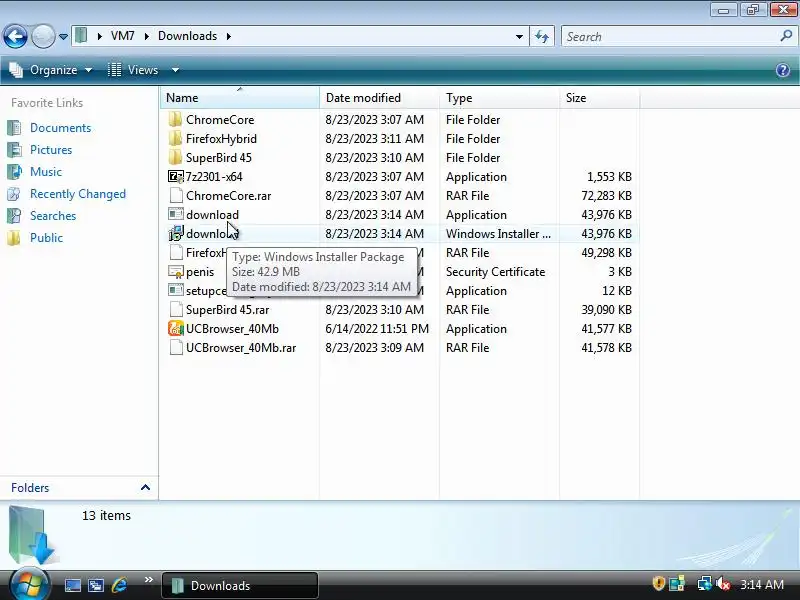Click the Music sidebar icon

[14, 171]
